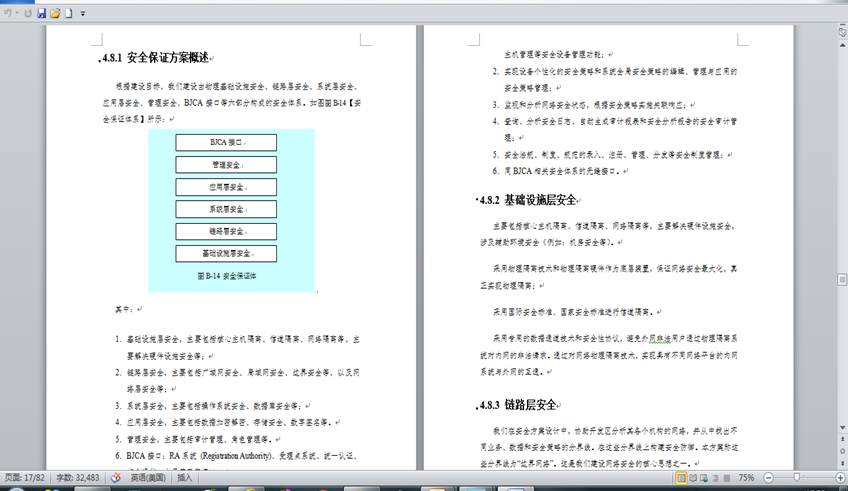Click heading 4.8.2 基础设施层安全
This screenshot has height=491, width=848.
pyautogui.click(x=528, y=200)
